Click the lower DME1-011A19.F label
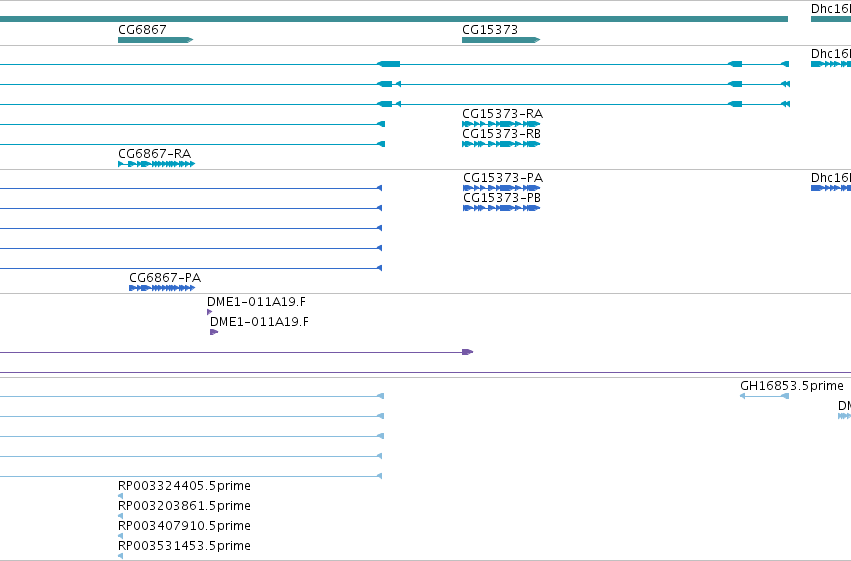Image resolution: width=851 pixels, height=561 pixels. [259, 322]
